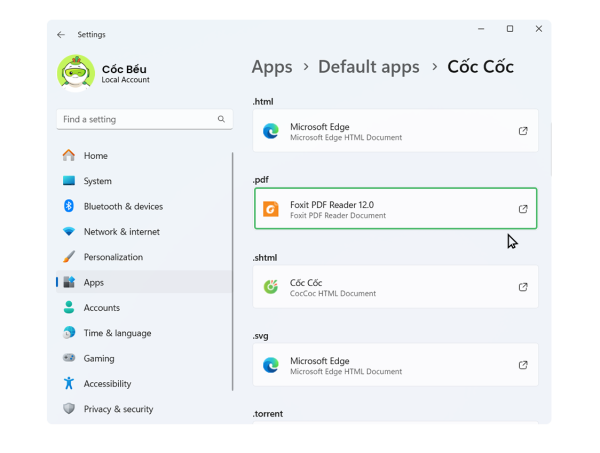
Task: Open Bluetooth & devices settings
Action: [144, 206]
